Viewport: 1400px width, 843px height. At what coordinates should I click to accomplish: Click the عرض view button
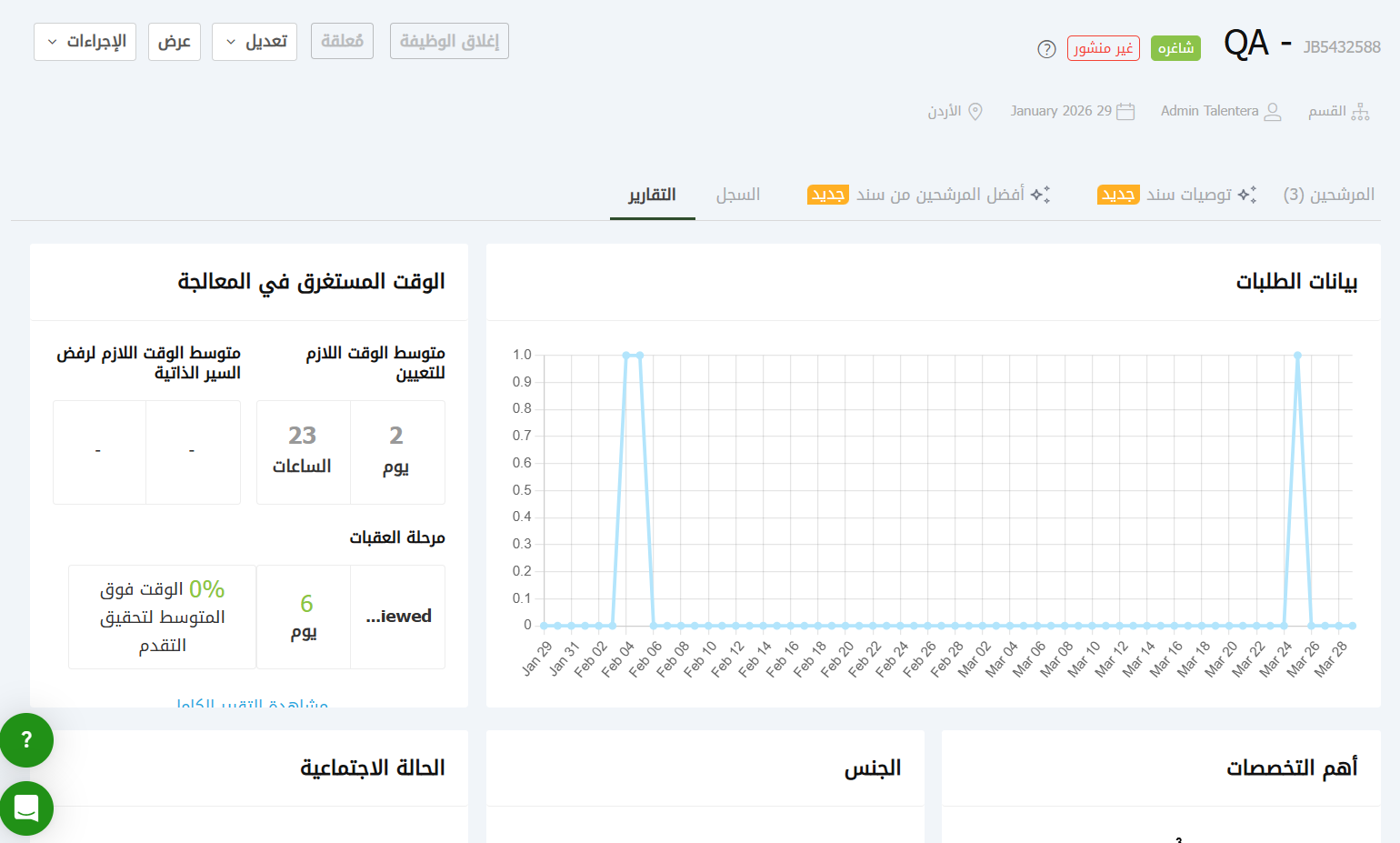pyautogui.click(x=174, y=42)
